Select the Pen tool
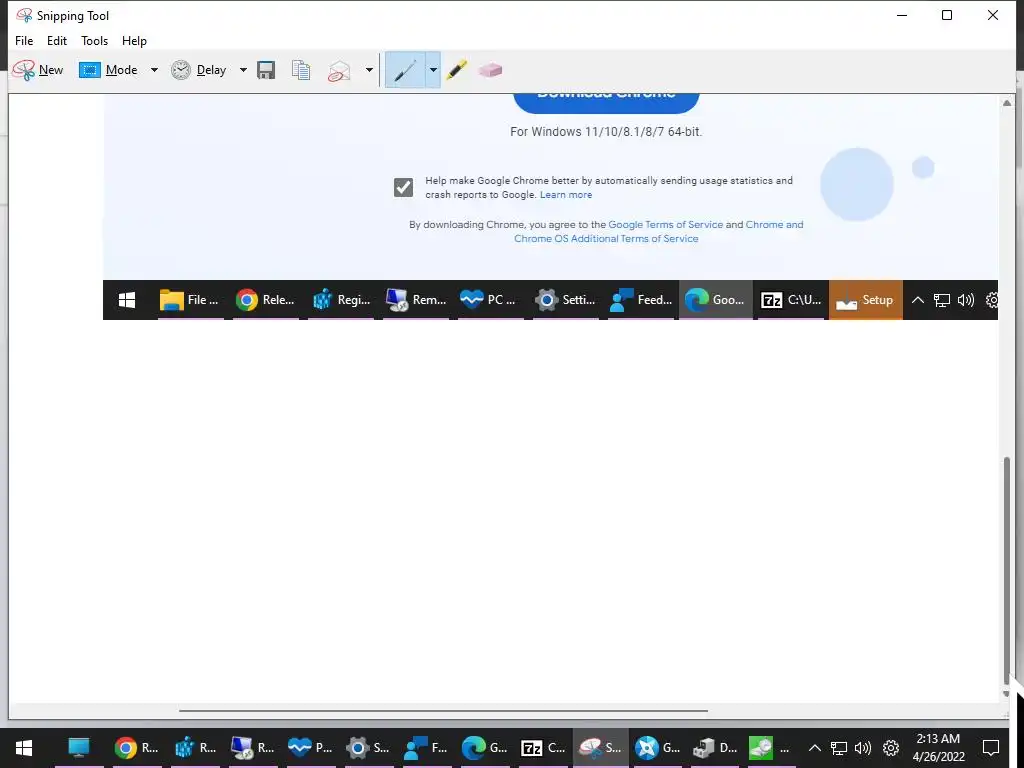The height and width of the screenshot is (768, 1024). tap(405, 70)
